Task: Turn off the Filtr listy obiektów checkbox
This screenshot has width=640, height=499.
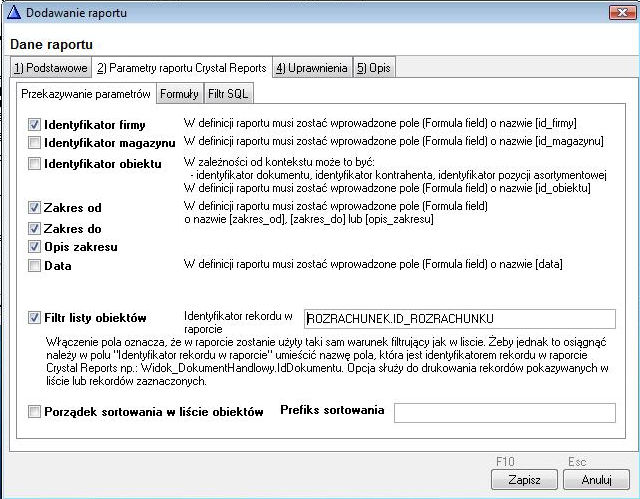Action: coord(35,319)
